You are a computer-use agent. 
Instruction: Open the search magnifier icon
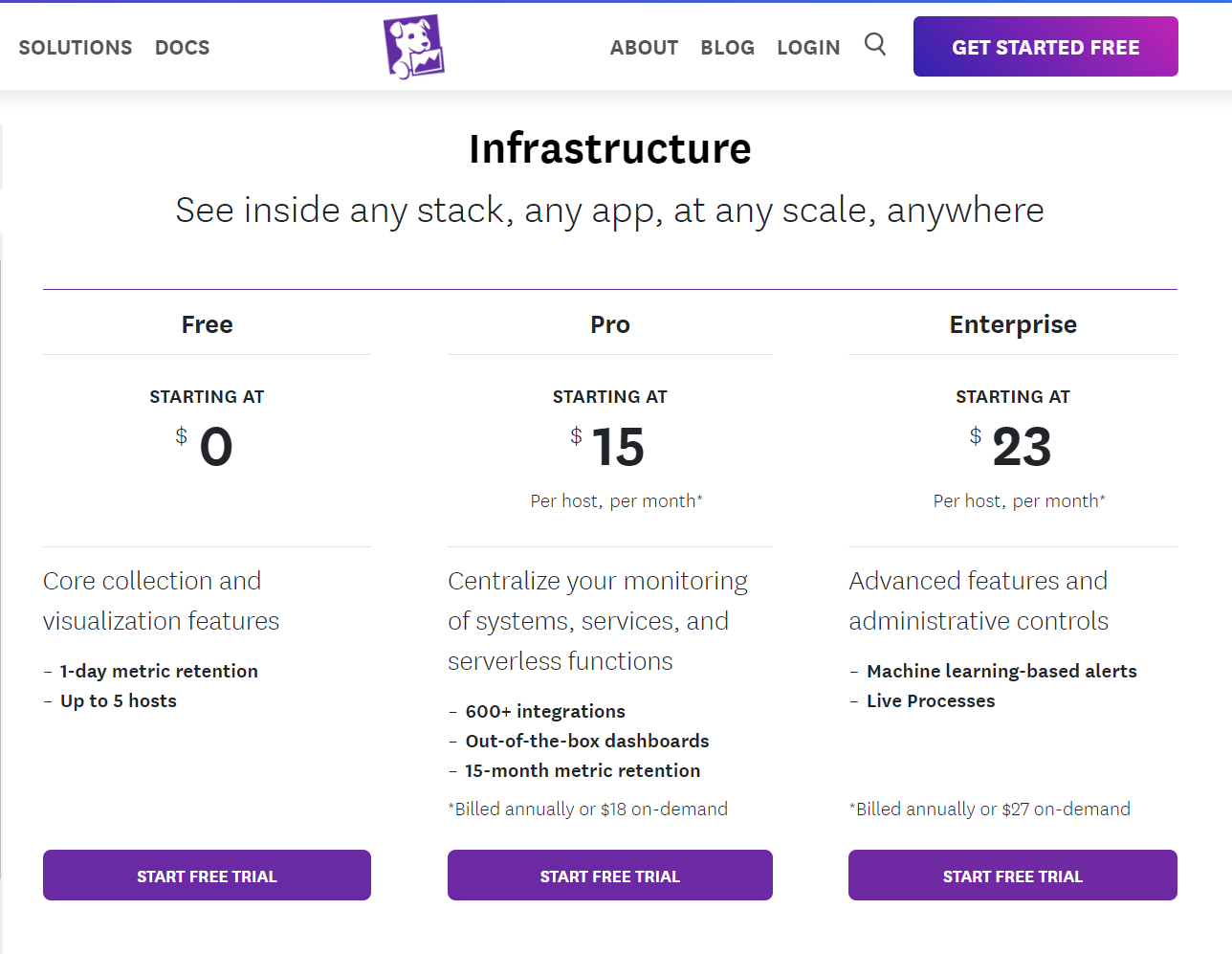click(875, 44)
